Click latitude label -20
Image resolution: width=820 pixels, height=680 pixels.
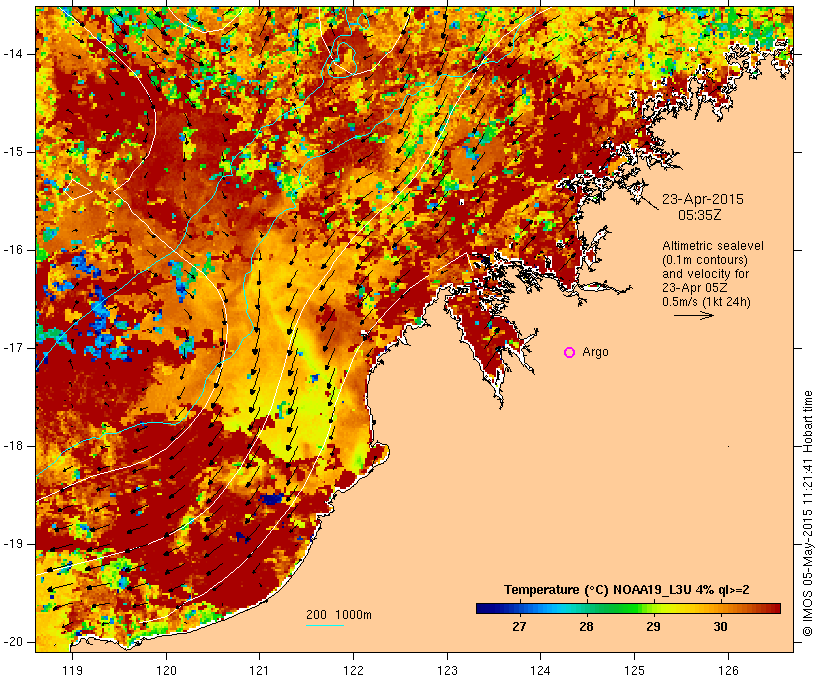tap(12, 642)
